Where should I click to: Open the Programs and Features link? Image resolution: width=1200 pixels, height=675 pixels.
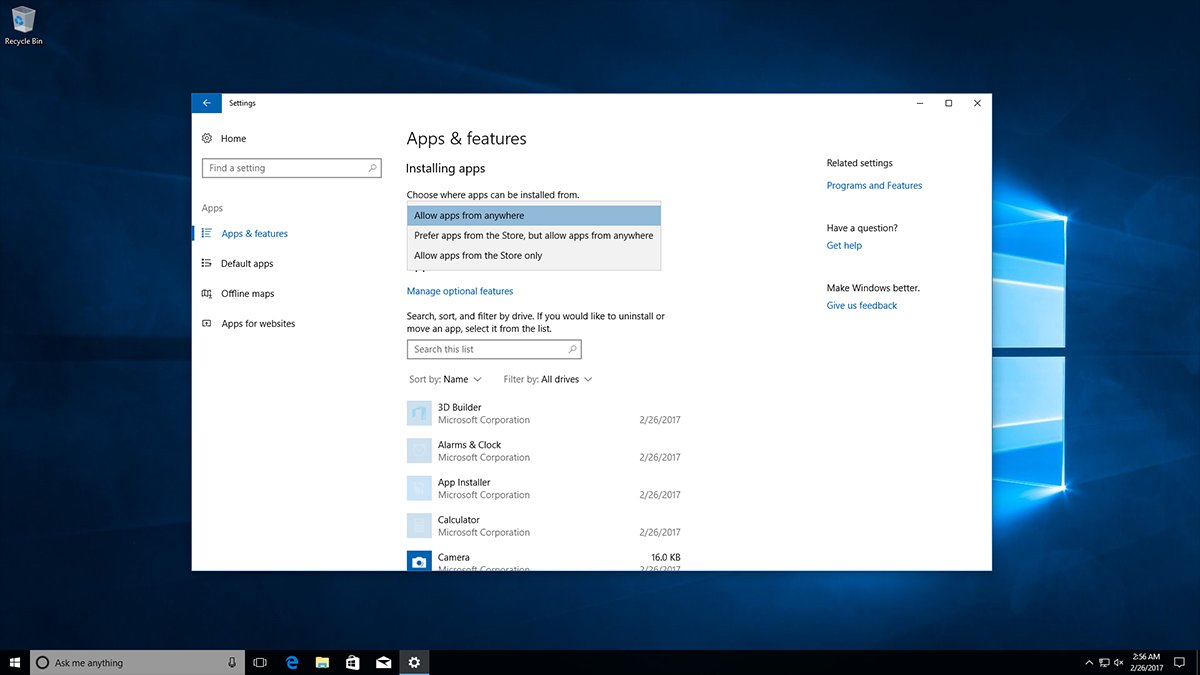coord(874,186)
